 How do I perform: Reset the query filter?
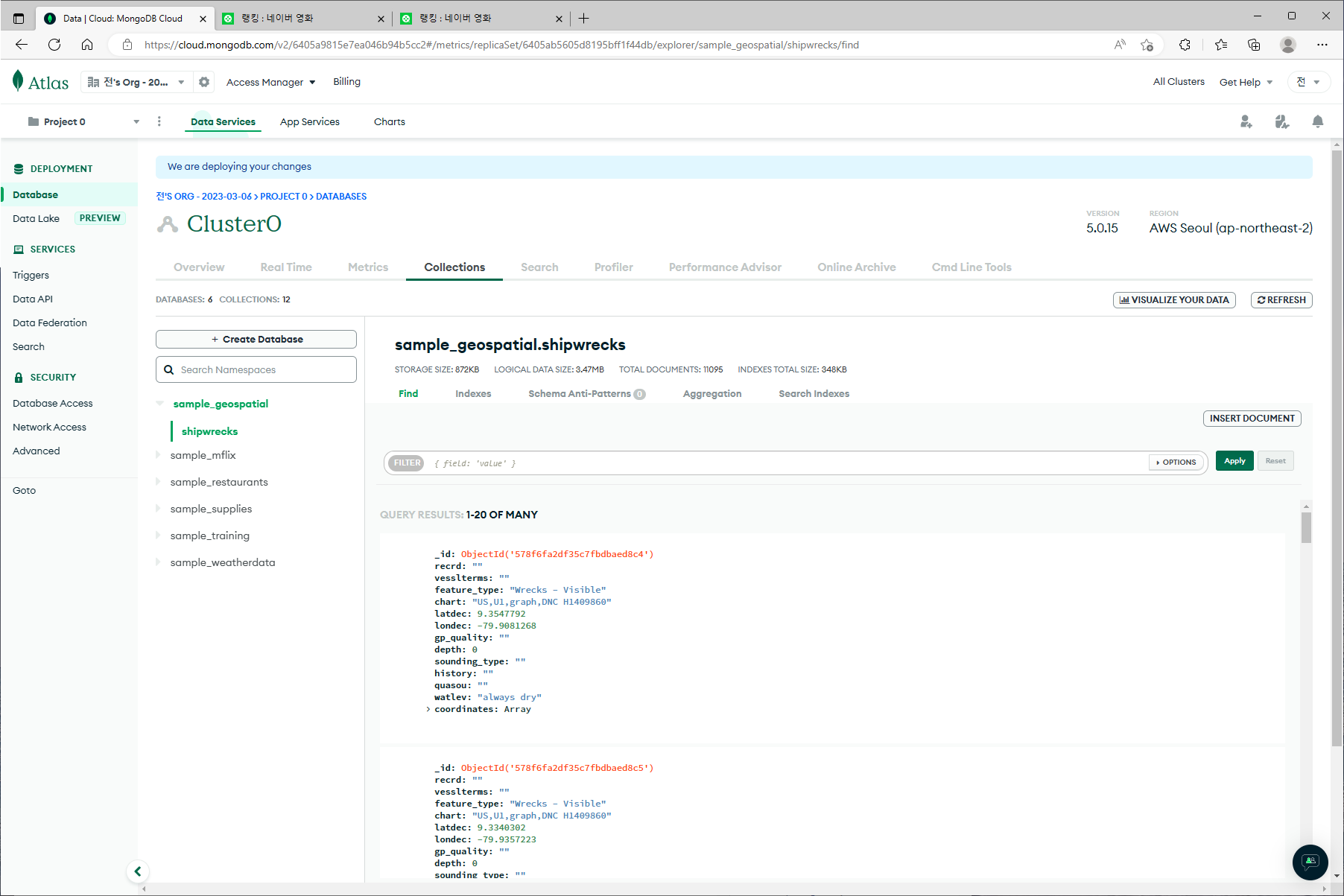tap(1275, 461)
